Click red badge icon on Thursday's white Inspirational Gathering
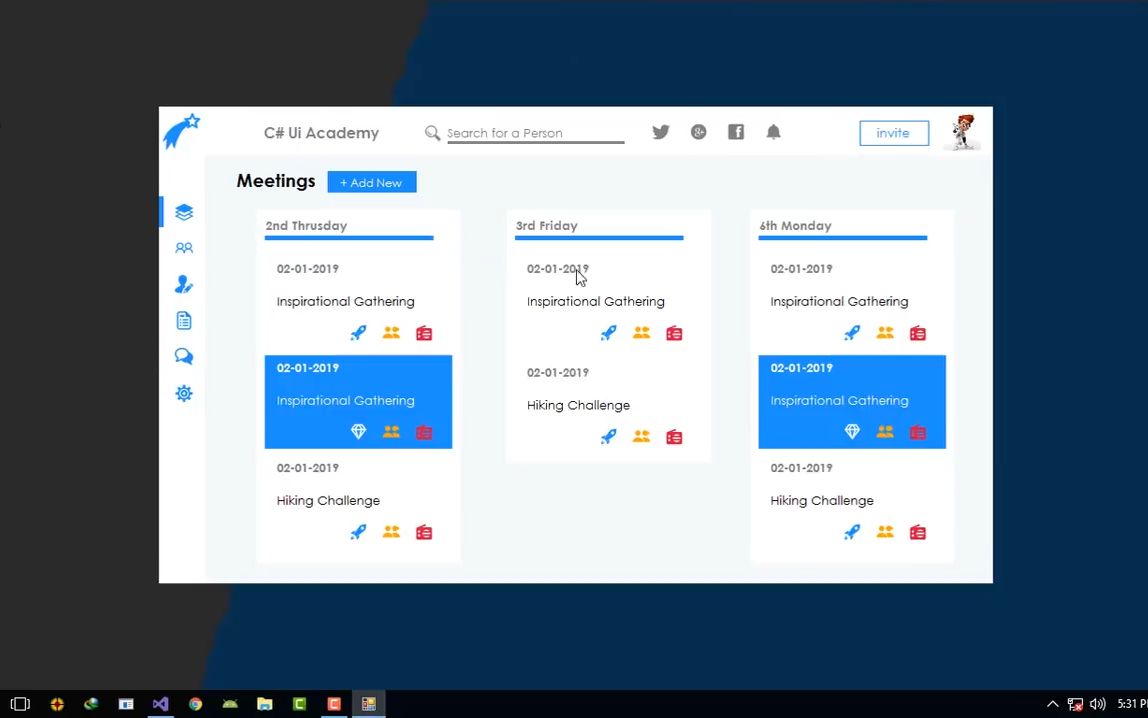 click(x=424, y=333)
